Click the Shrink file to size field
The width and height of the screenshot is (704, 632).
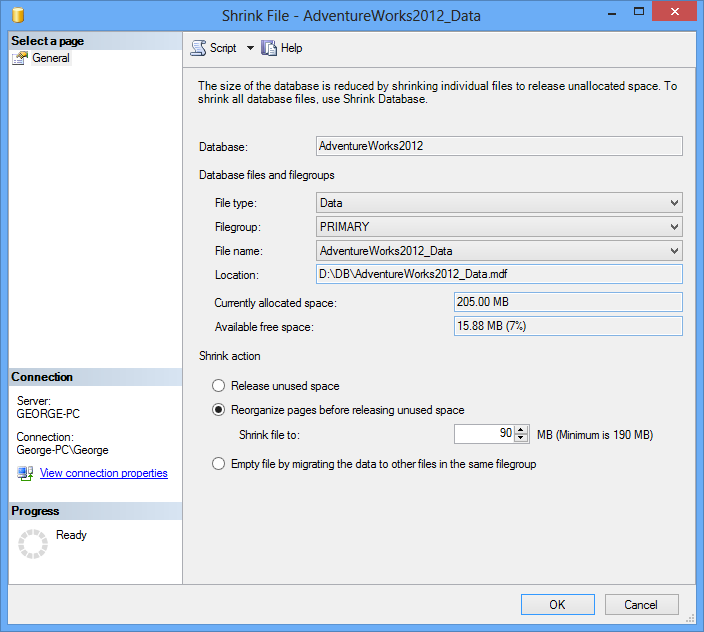click(x=484, y=434)
